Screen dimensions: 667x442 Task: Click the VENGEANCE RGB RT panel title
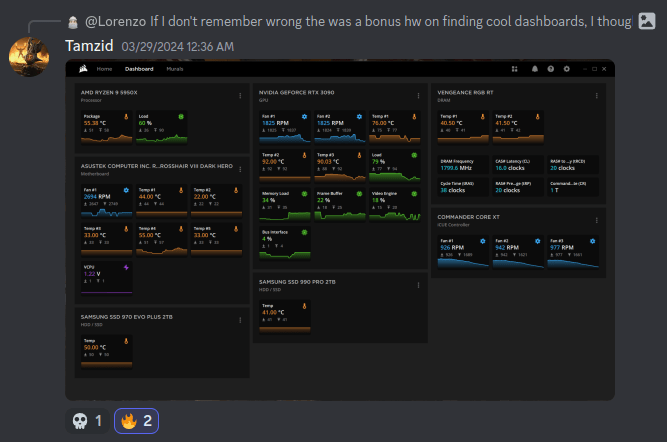click(x=465, y=92)
